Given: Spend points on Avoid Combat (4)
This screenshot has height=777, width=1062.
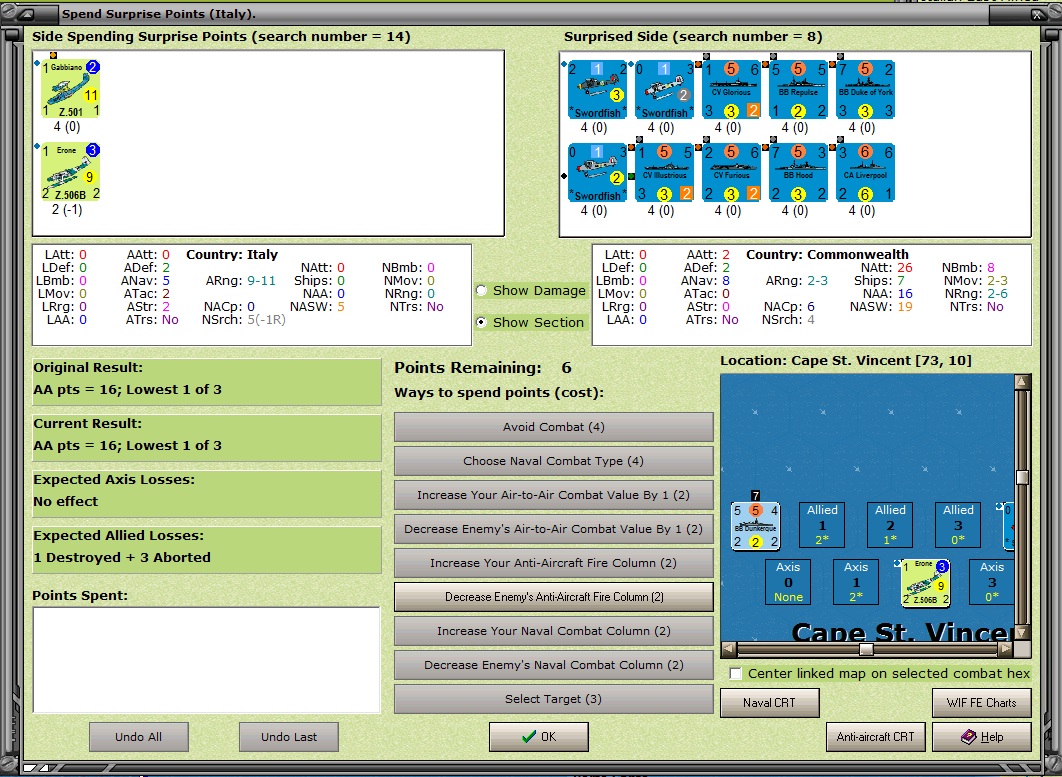Looking at the screenshot, I should [x=553, y=427].
